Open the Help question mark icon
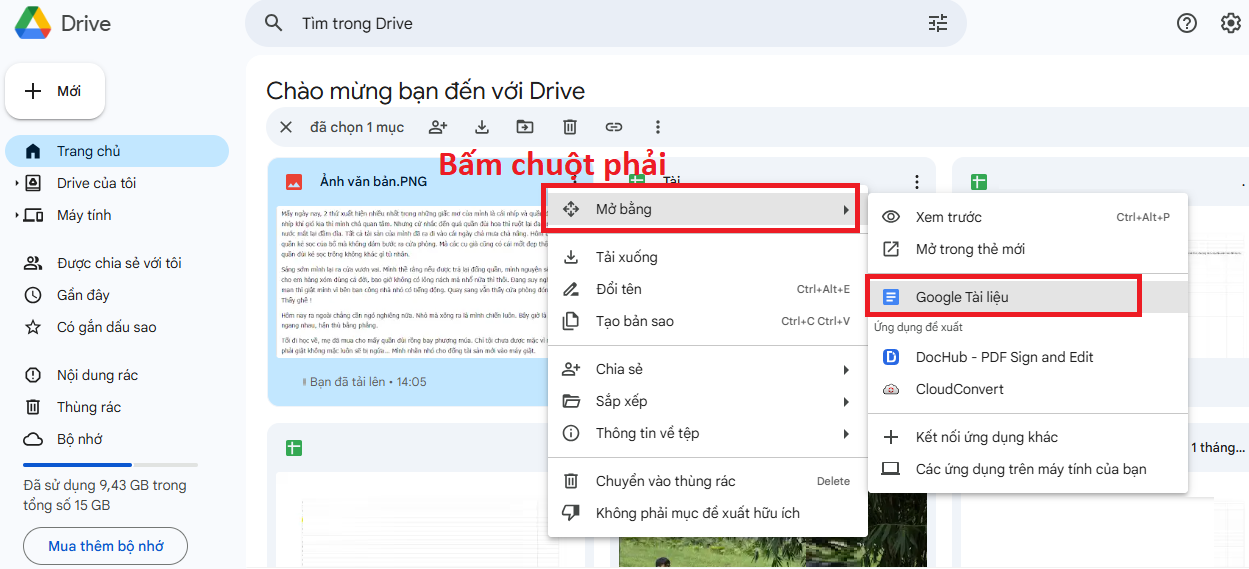This screenshot has width=1249, height=569. point(1186,23)
